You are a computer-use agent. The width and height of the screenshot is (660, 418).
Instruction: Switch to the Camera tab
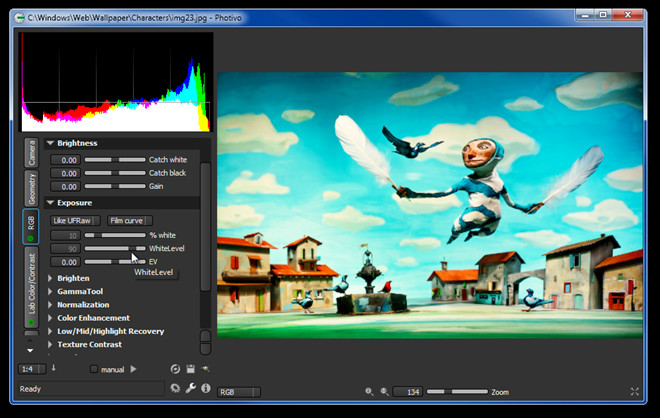31,152
